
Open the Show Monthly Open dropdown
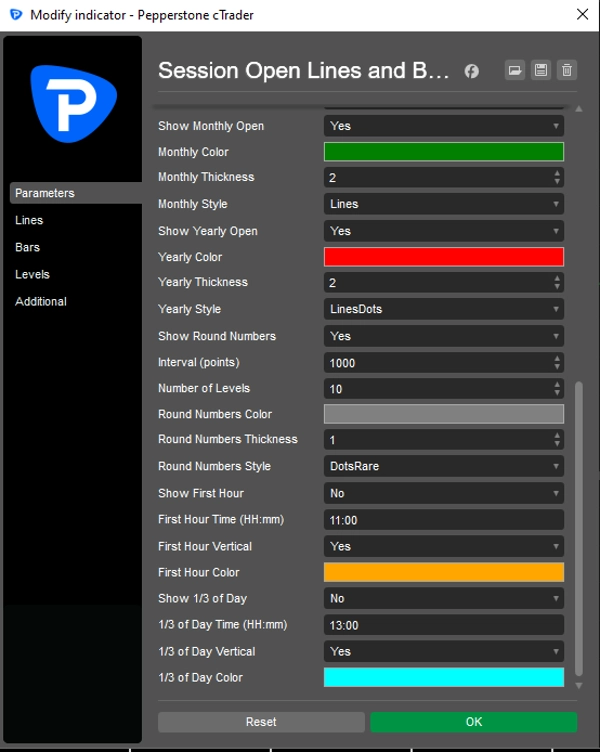(443, 126)
